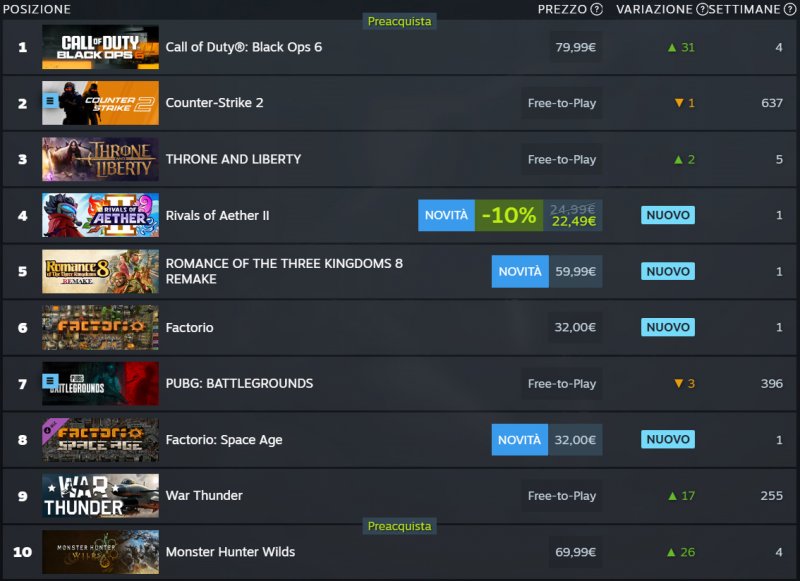This screenshot has height=581, width=800.
Task: Select ROMANCE OF THE THREE KINGDOMS 8 REMAKE title
Action: tap(280, 270)
